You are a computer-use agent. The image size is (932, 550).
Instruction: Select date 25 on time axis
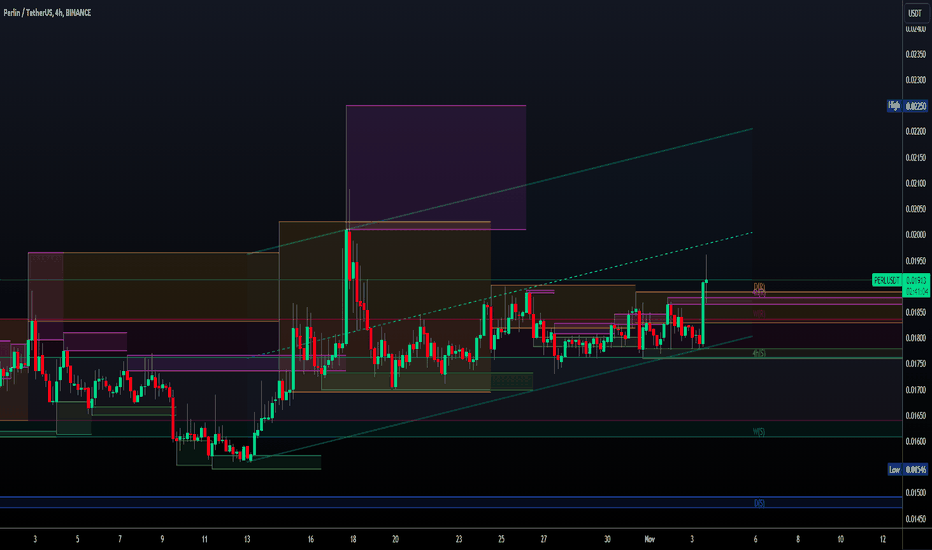coord(501,539)
